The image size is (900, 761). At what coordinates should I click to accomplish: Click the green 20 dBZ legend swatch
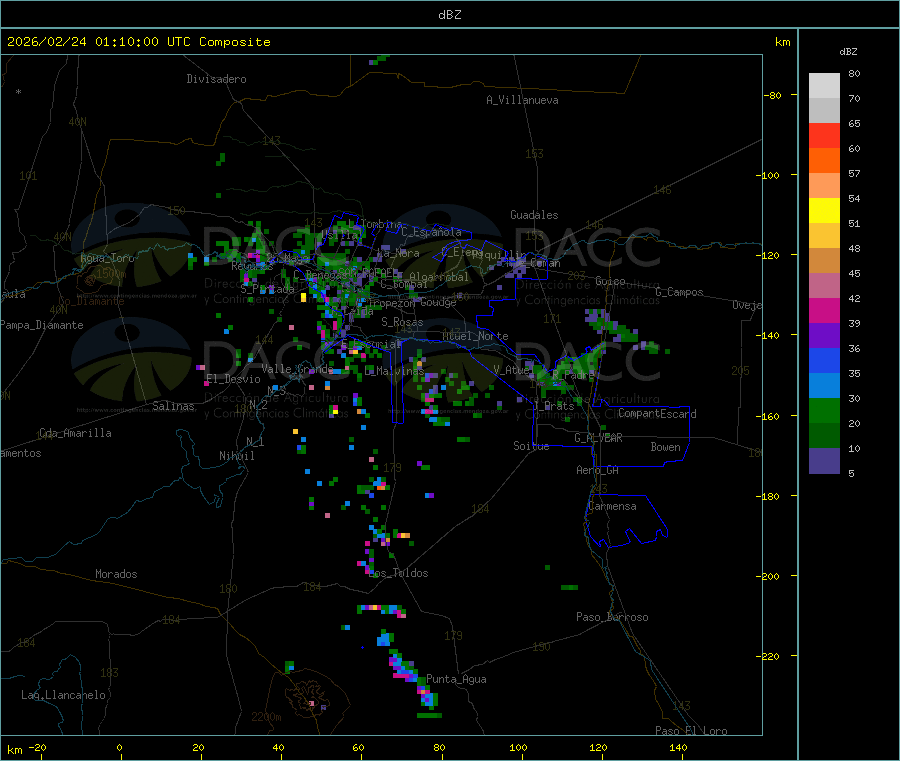[824, 410]
